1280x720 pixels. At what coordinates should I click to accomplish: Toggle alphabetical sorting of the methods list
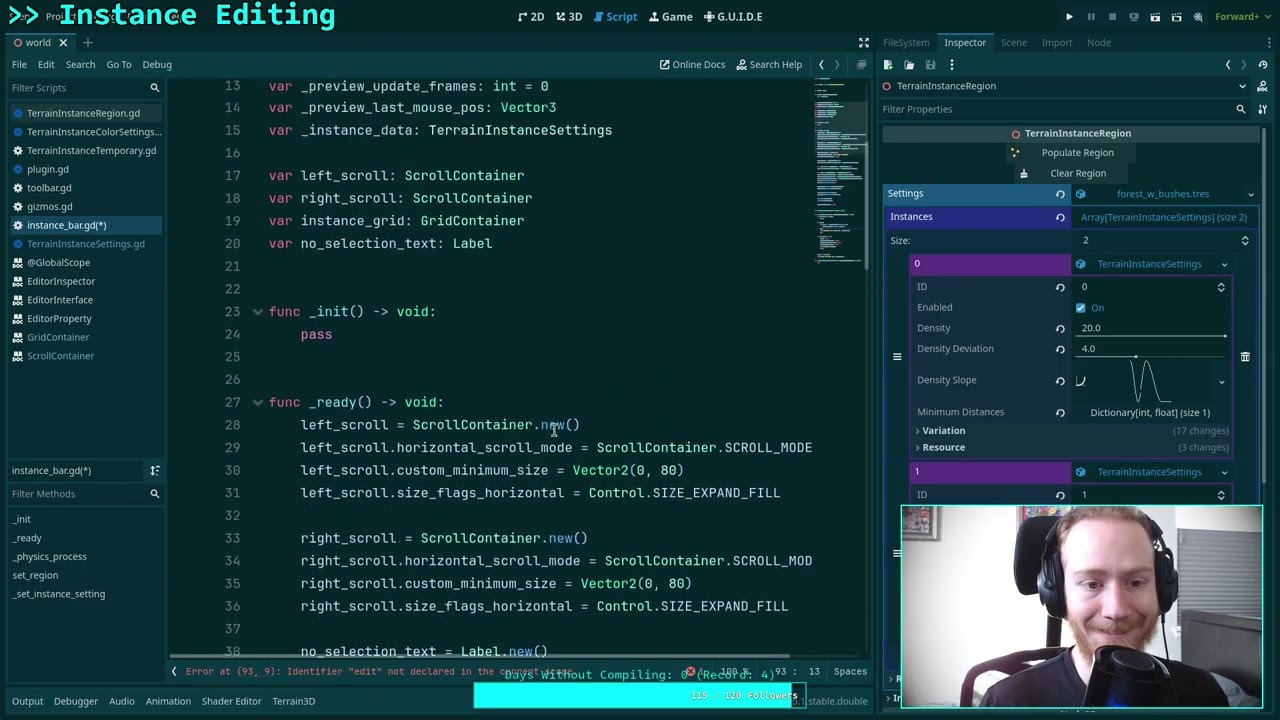click(155, 471)
